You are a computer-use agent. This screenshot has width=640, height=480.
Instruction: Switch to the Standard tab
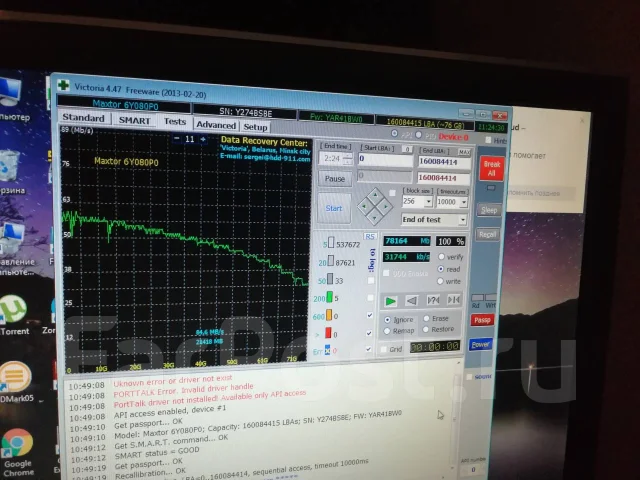(84, 118)
